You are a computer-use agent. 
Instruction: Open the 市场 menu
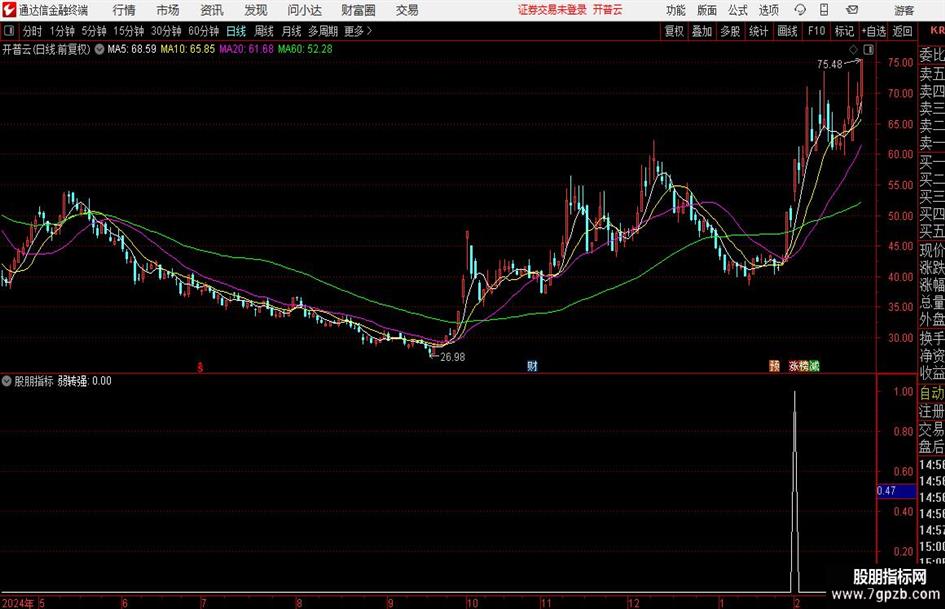click(x=168, y=10)
